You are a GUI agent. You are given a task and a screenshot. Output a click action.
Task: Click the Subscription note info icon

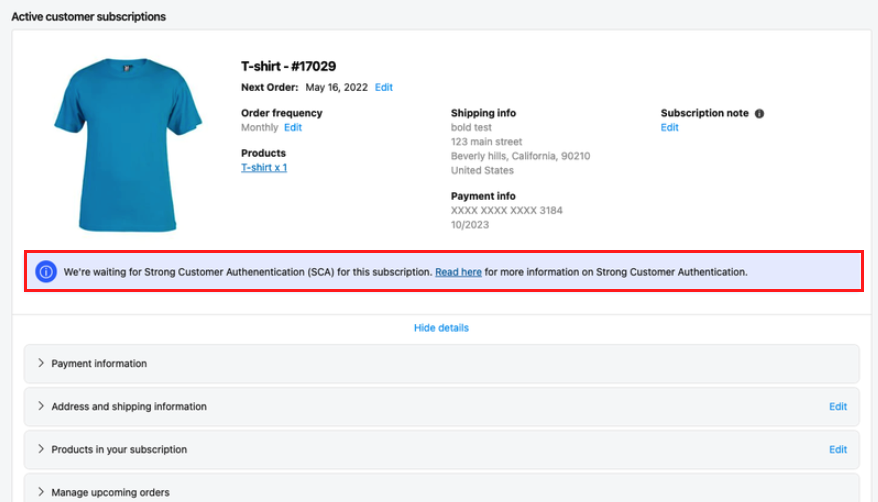point(759,114)
